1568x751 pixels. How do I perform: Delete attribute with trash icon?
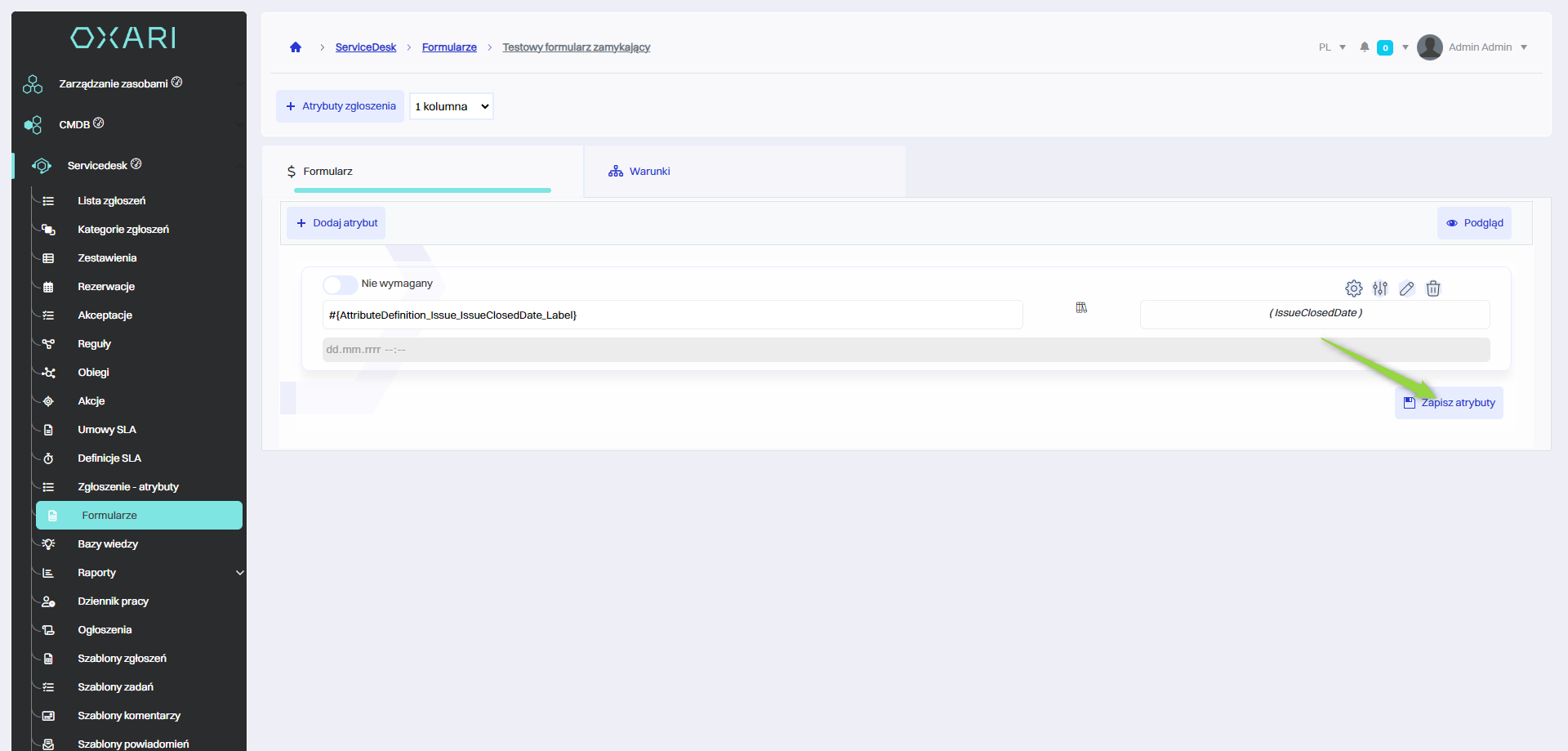click(1432, 288)
